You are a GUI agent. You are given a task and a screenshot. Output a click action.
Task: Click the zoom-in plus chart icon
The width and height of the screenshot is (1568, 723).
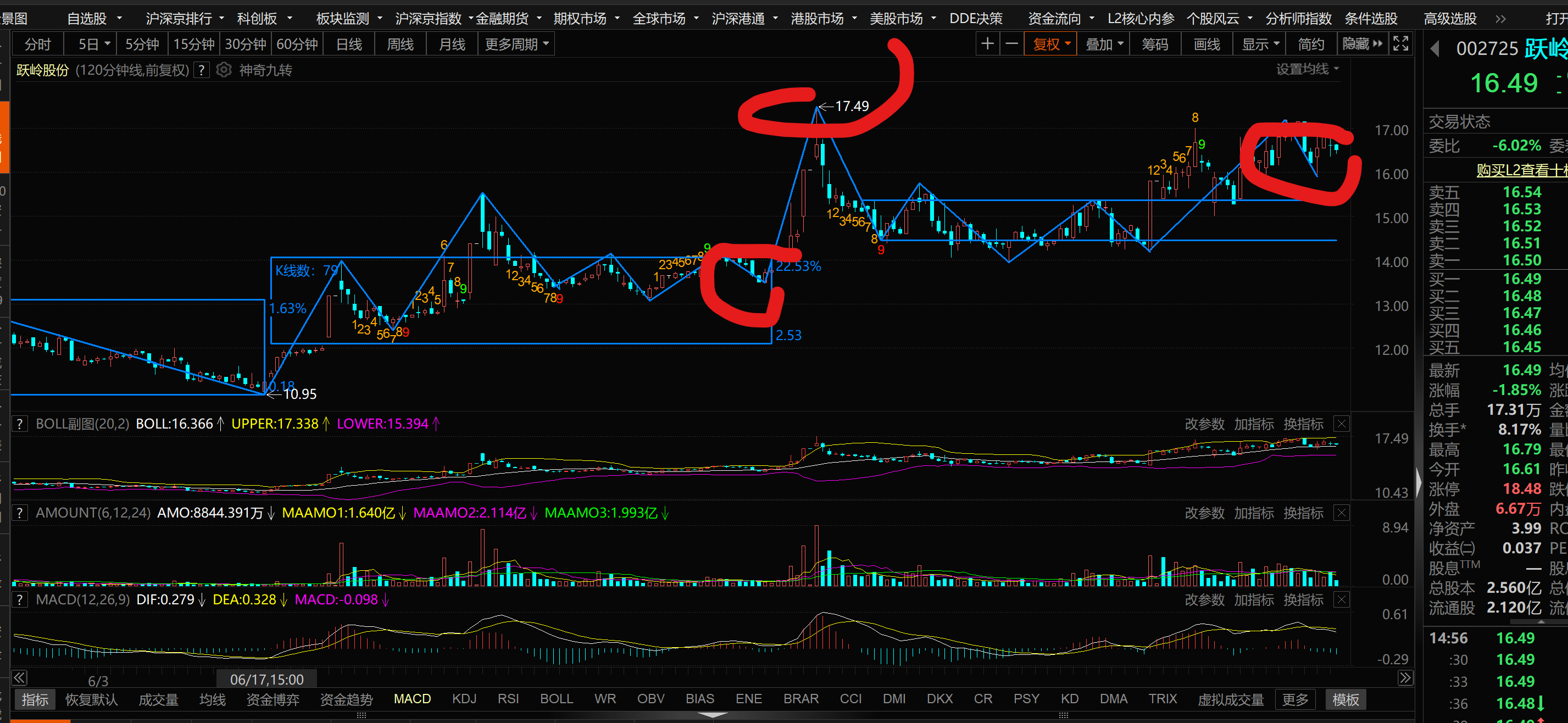point(987,44)
